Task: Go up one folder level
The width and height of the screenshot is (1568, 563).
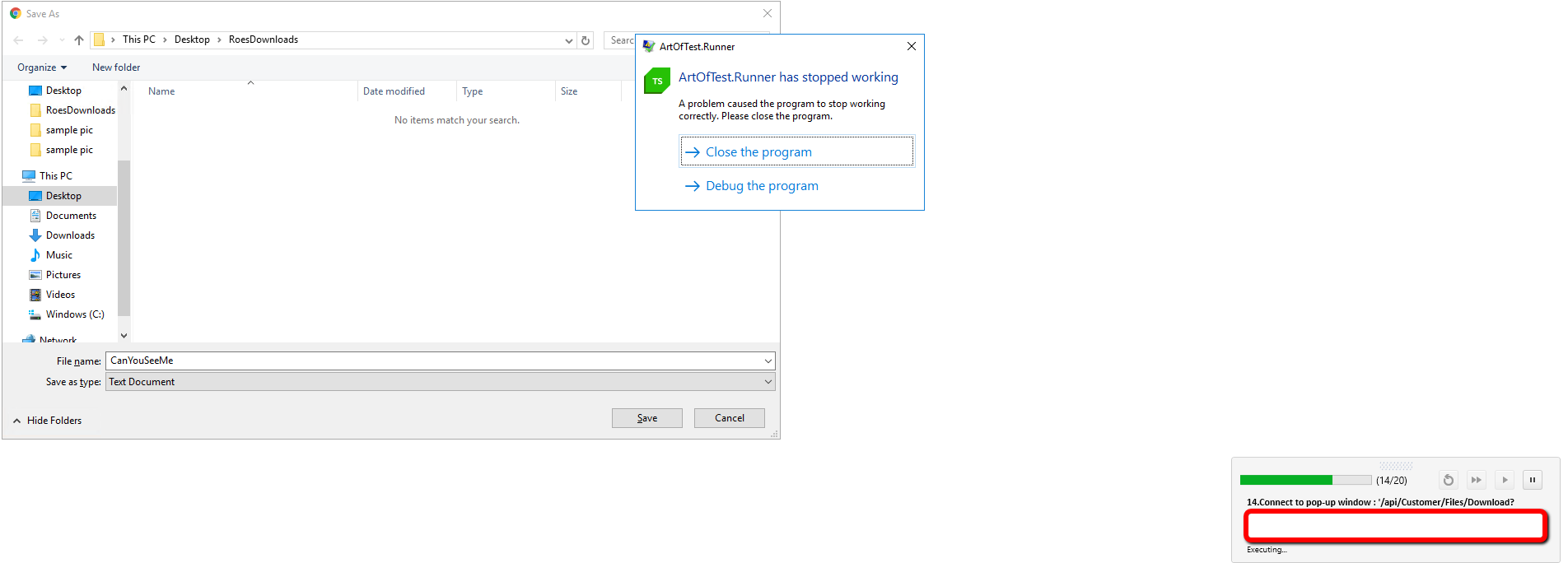Action: click(x=79, y=40)
